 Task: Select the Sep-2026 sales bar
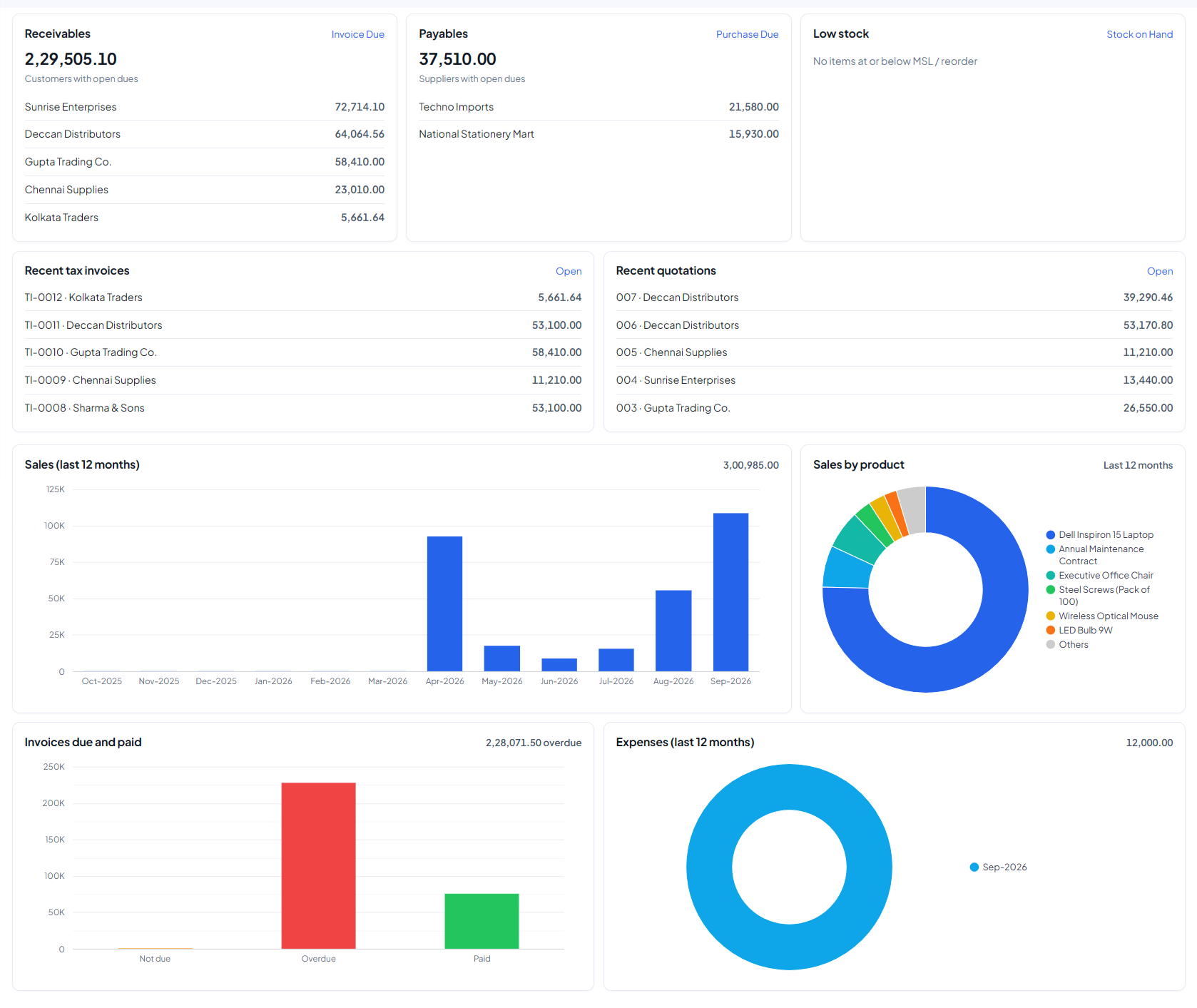tap(730, 592)
